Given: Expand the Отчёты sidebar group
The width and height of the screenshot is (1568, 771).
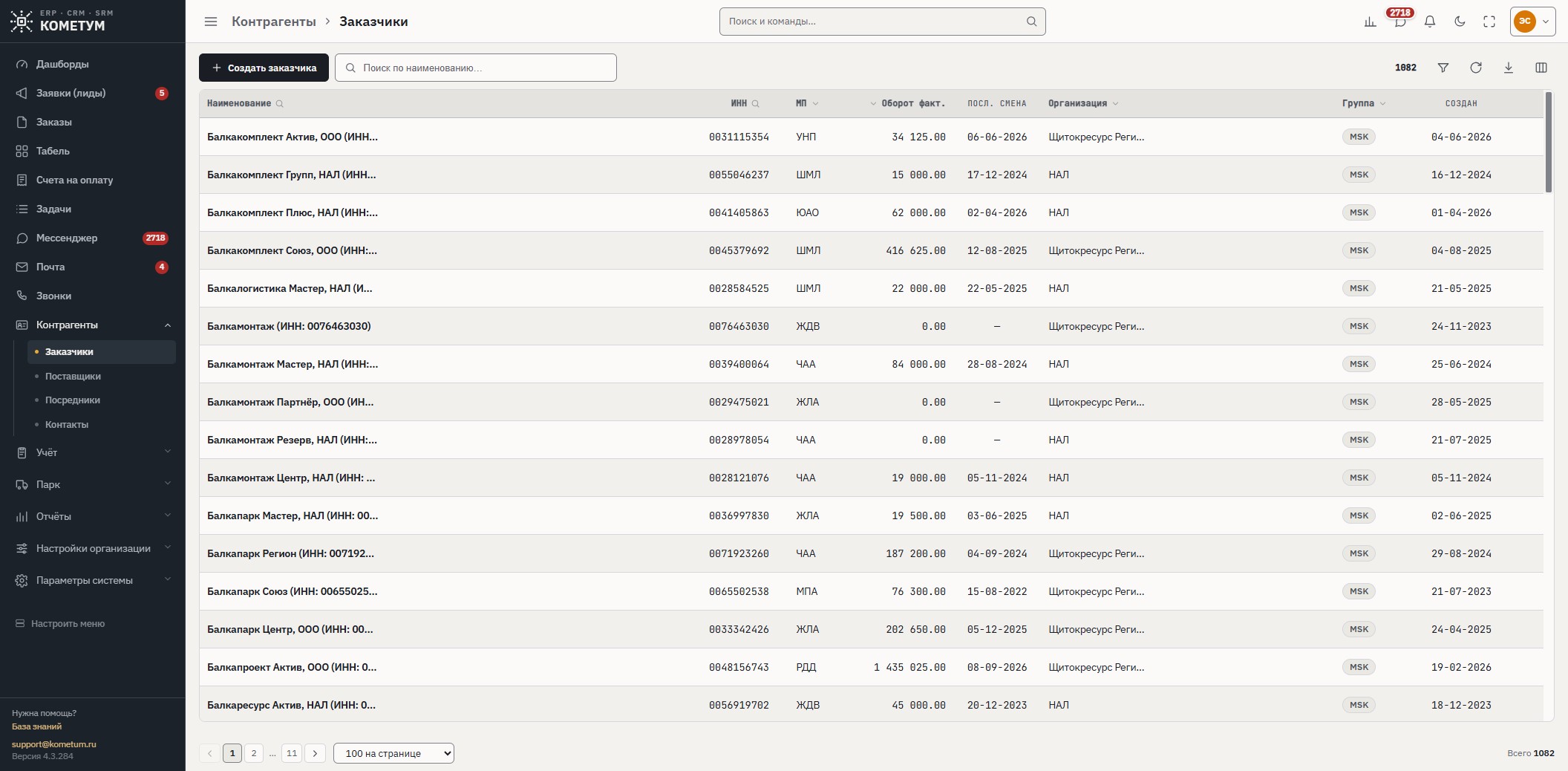Looking at the screenshot, I should click(93, 516).
